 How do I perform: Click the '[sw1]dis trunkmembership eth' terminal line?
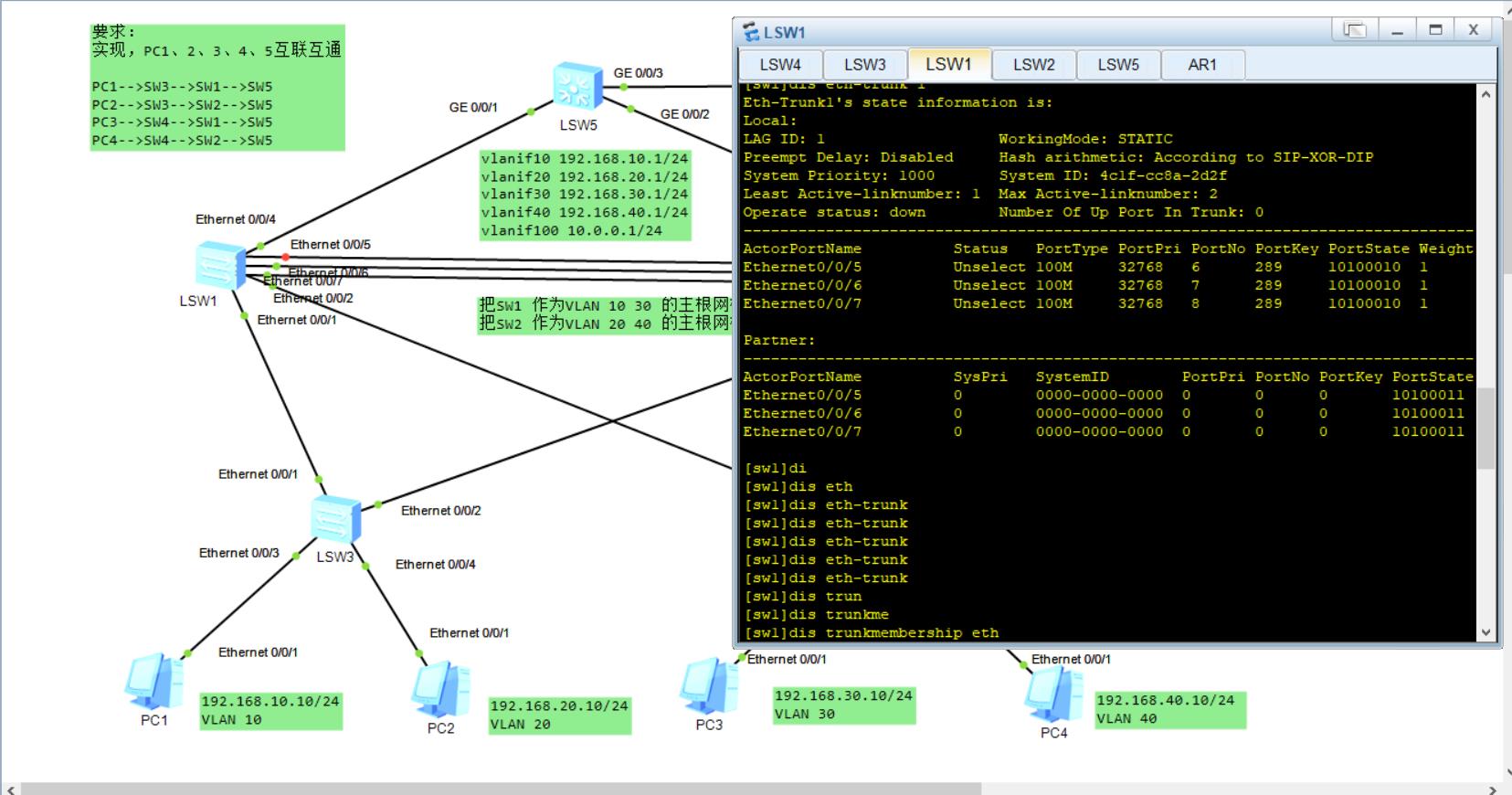pos(872,632)
